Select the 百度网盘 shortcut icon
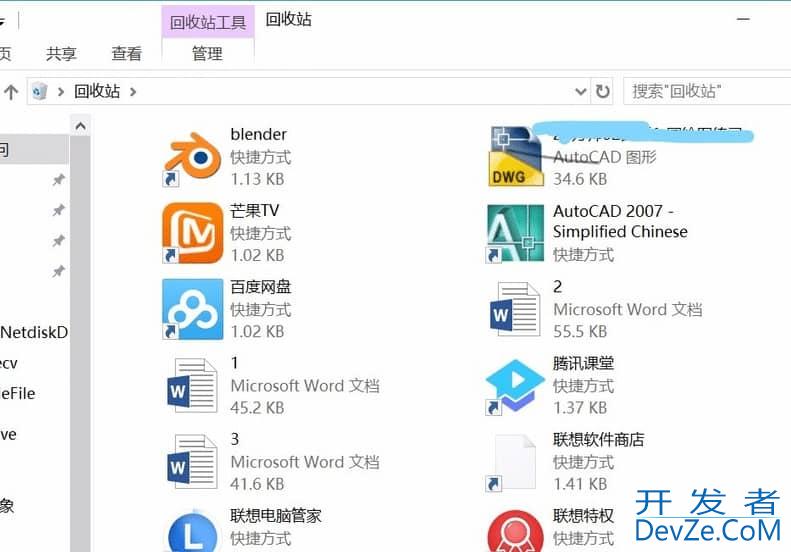Screen dimensions: 791x552 pos(192,309)
